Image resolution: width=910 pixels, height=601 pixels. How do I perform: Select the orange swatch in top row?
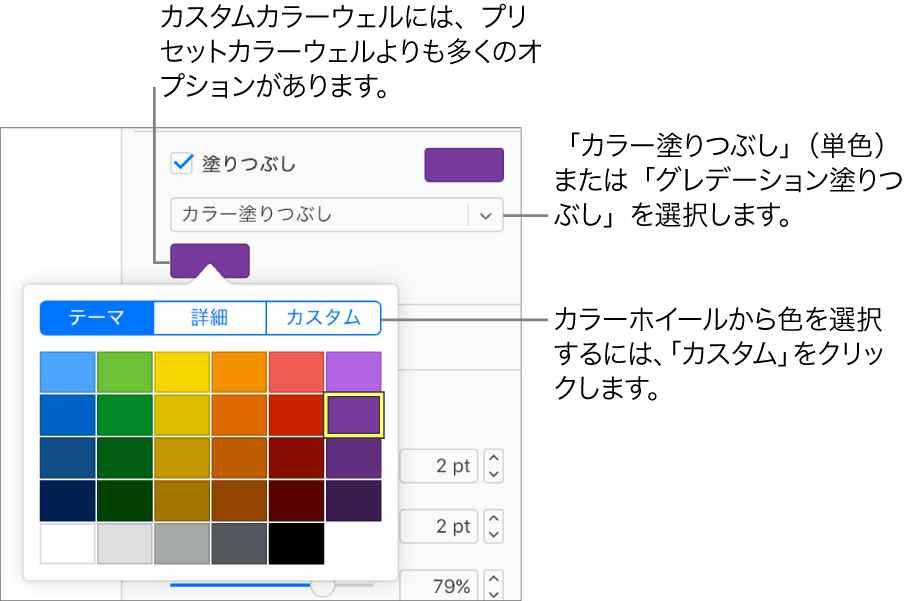pos(238,371)
